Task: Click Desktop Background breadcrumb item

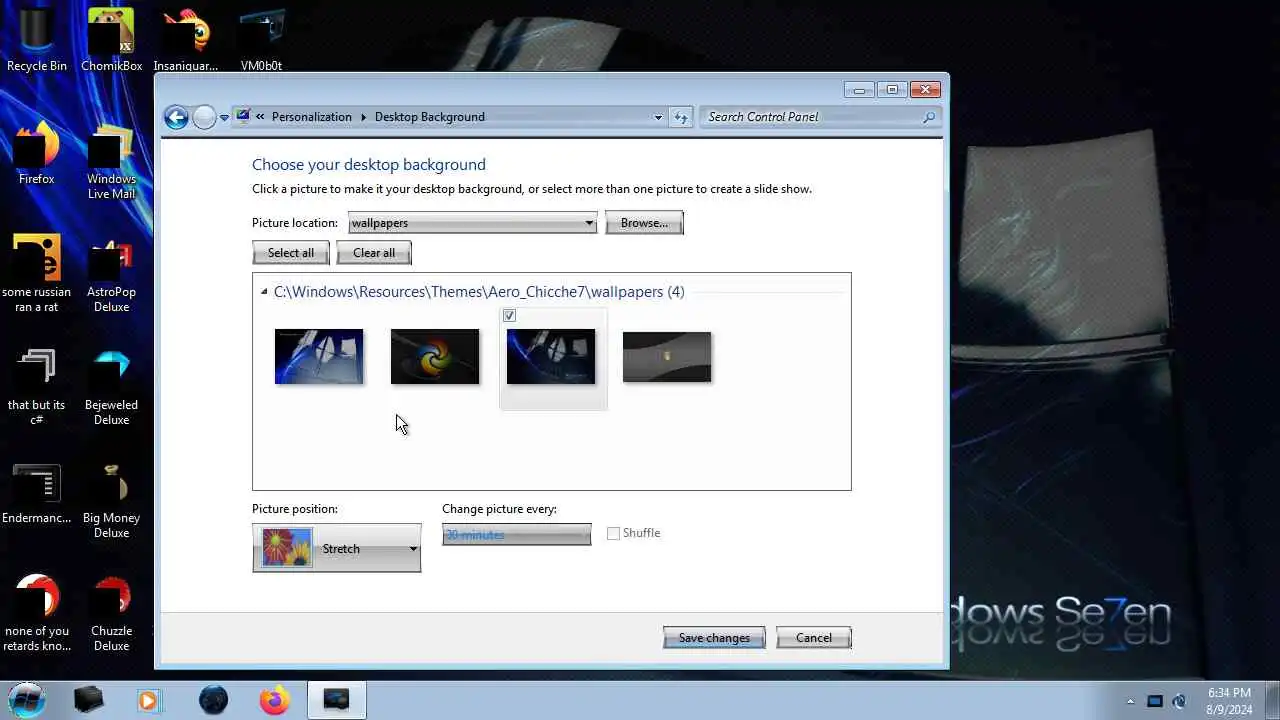Action: pyautogui.click(x=430, y=117)
